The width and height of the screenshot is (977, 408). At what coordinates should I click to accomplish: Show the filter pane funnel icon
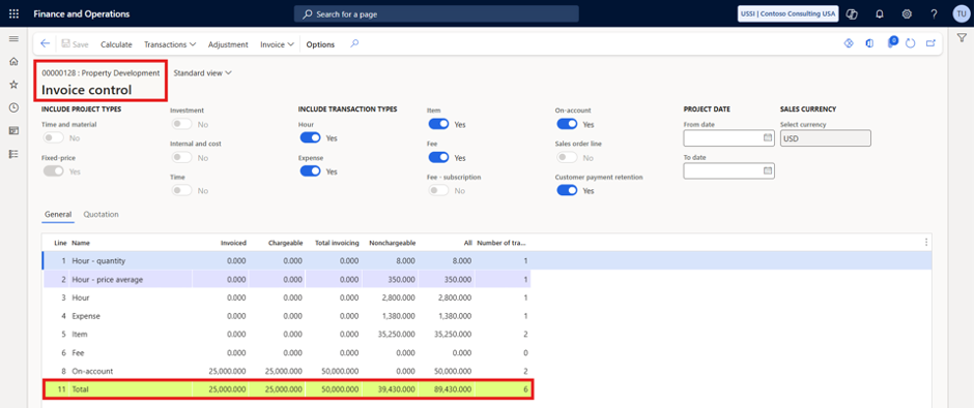pos(961,39)
